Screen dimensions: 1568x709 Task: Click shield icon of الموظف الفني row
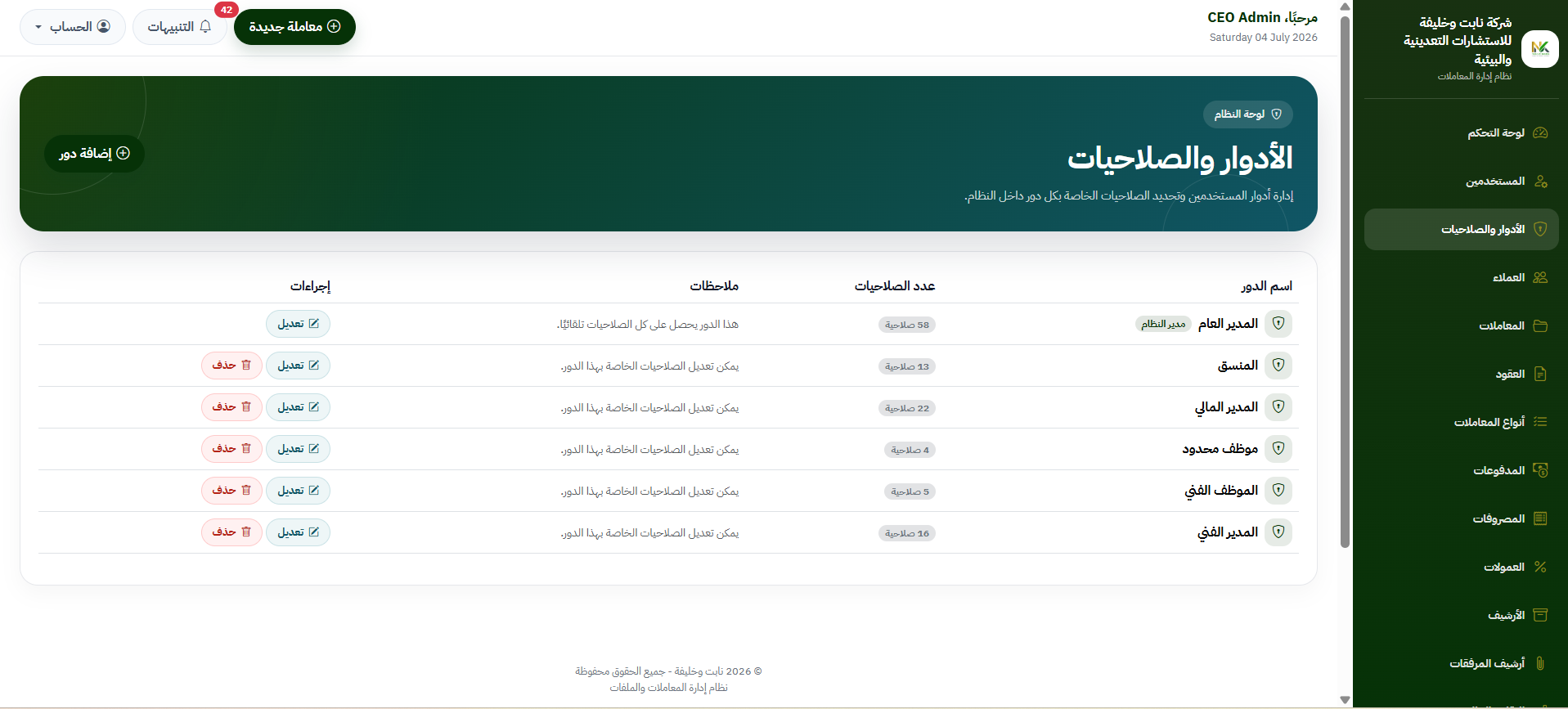pyautogui.click(x=1278, y=491)
